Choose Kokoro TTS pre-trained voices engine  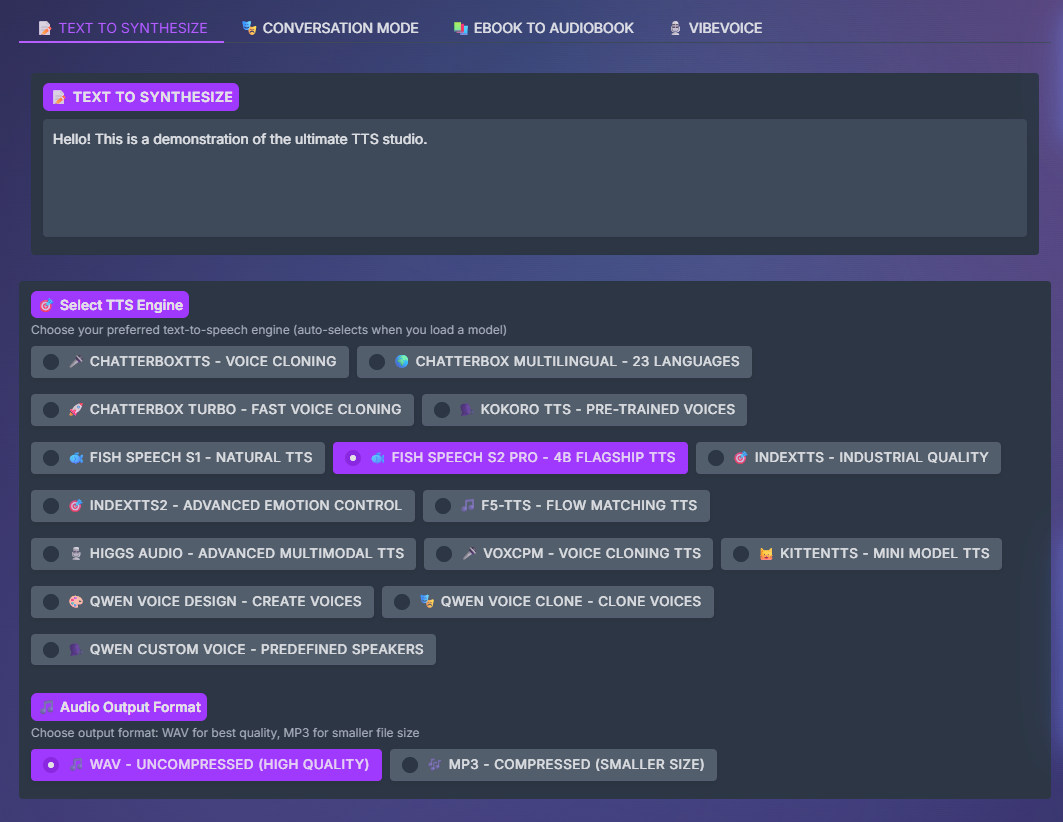442,409
